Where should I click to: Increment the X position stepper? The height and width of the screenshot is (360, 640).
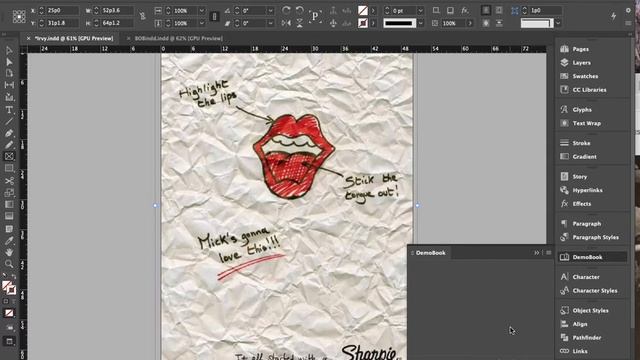(41, 9)
